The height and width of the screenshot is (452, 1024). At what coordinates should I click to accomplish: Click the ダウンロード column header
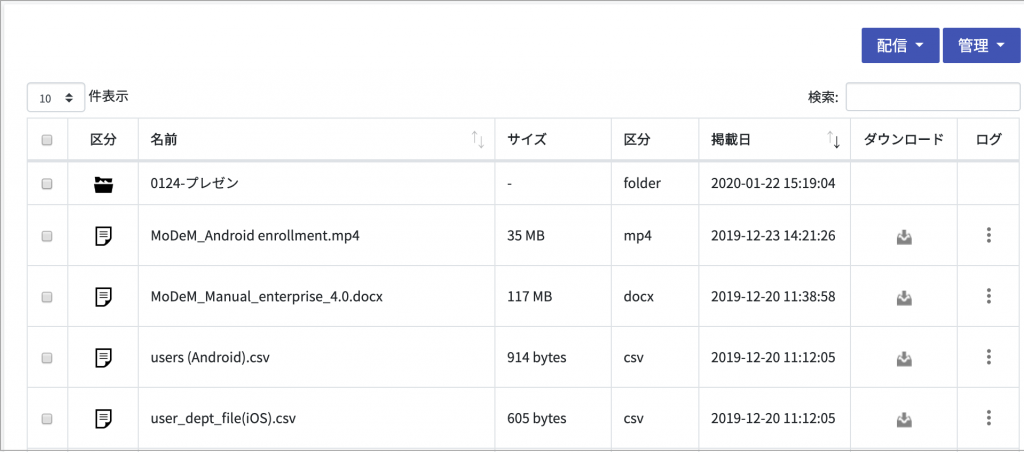tap(904, 139)
